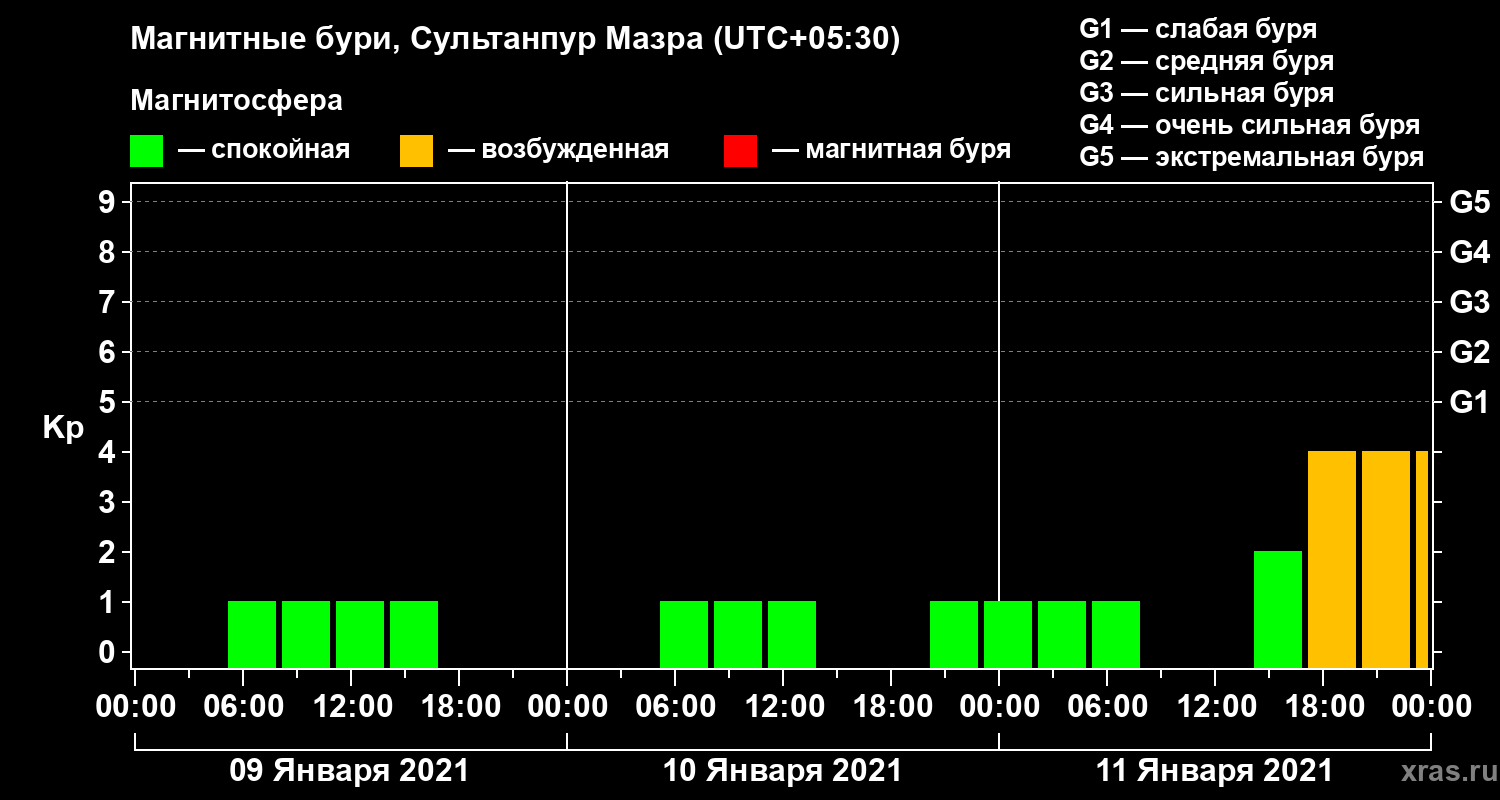Click the first orange Kp 4 bar on 11 January
The width and height of the screenshot is (1500, 800).
click(x=1332, y=559)
